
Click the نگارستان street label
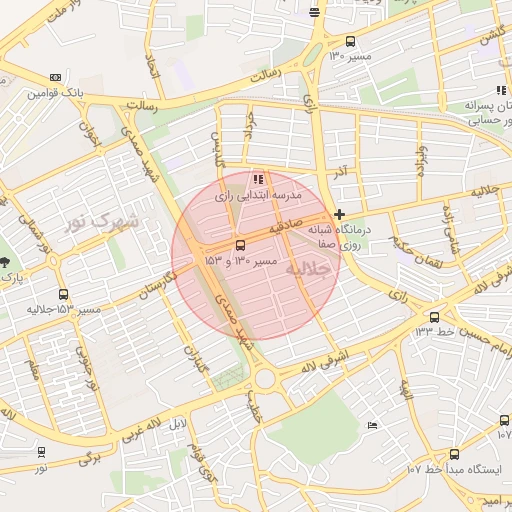[x=158, y=285]
